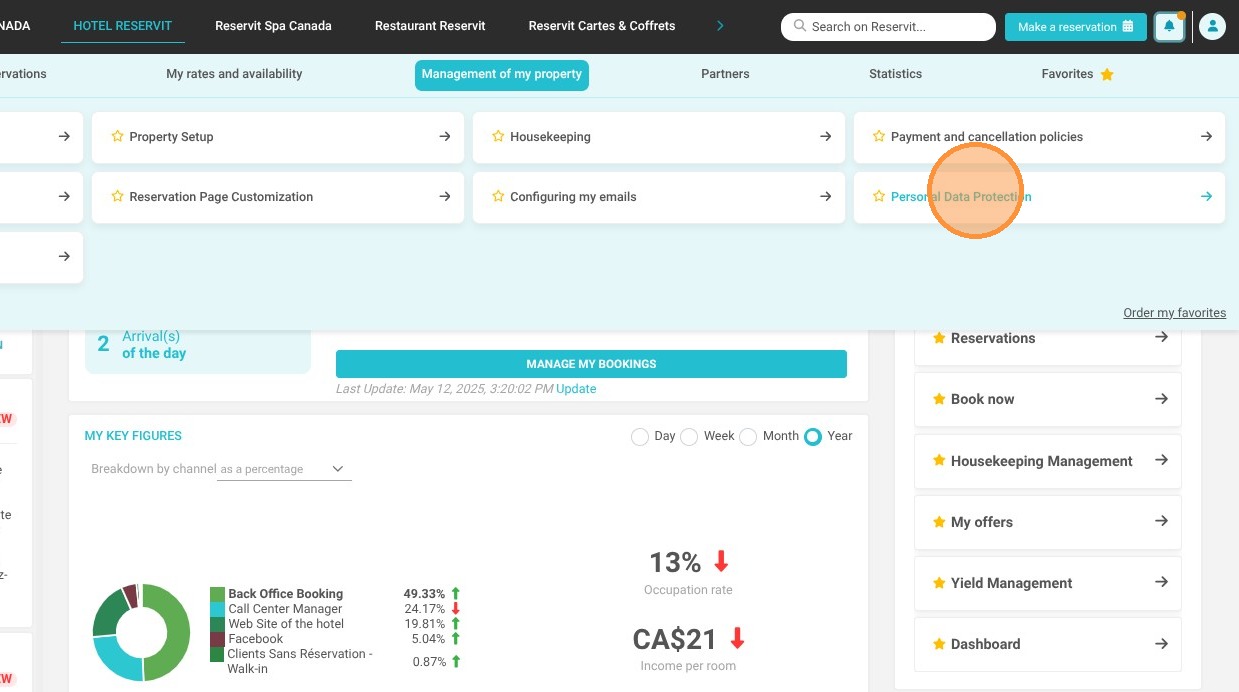Click arrow on Property Setup card
This screenshot has width=1239, height=692.
[445, 136]
